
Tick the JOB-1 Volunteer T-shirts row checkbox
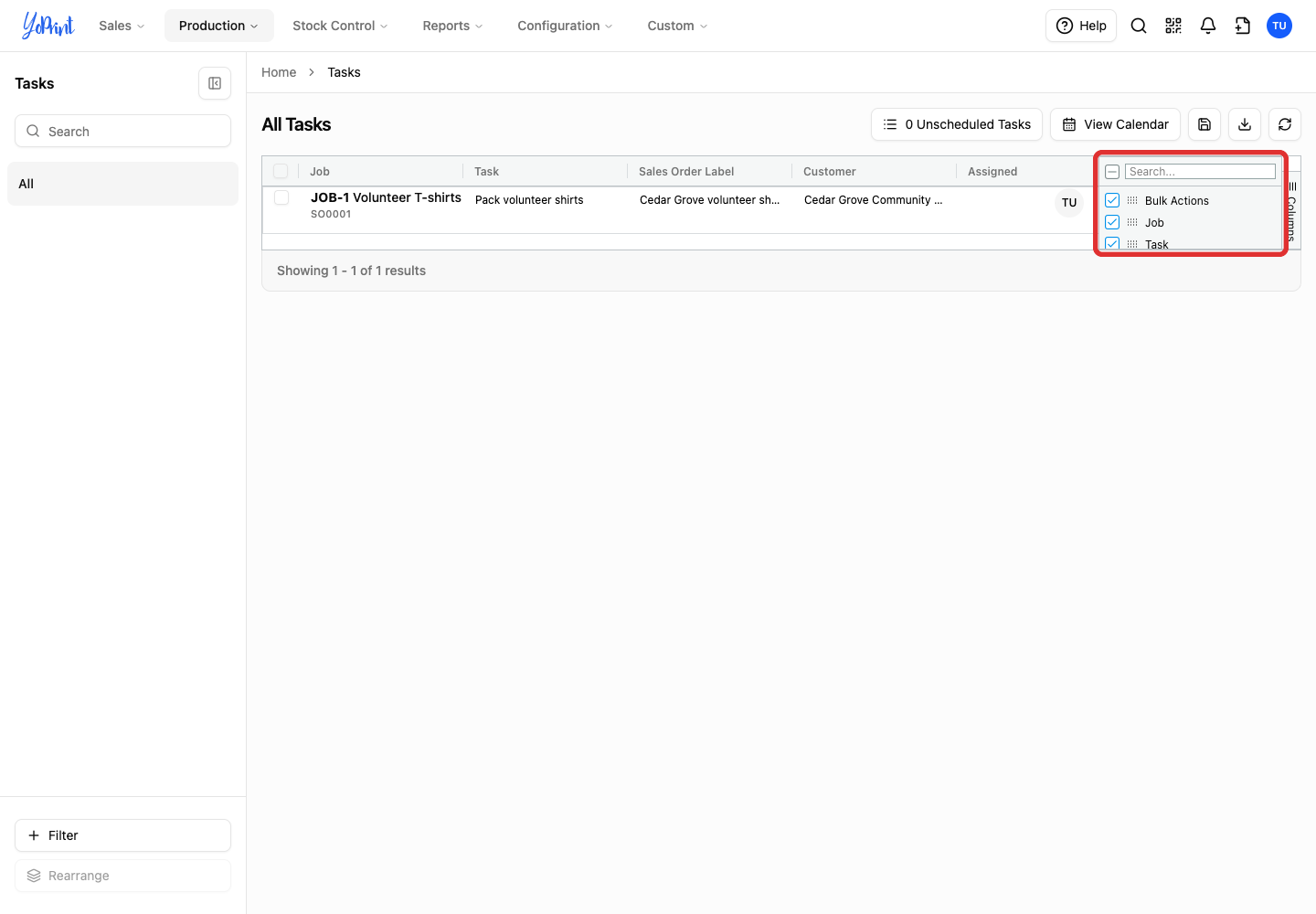click(x=281, y=197)
